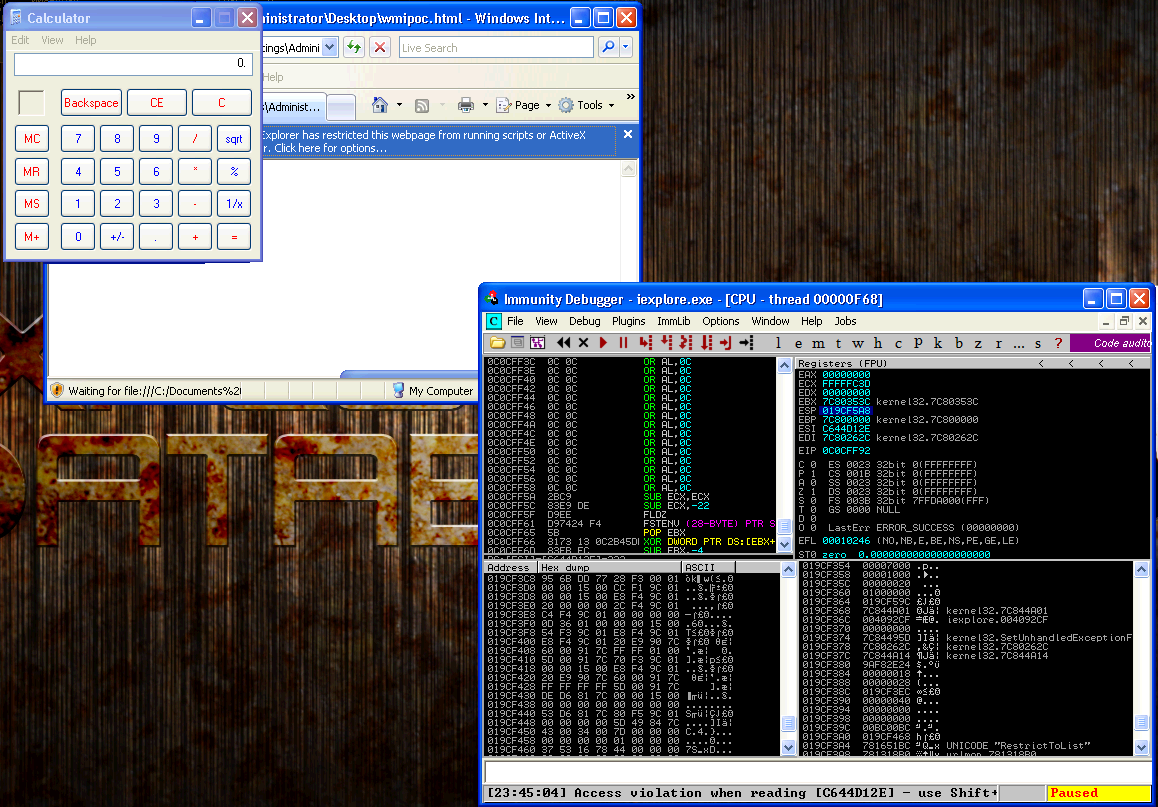This screenshot has height=807, width=1158.
Task: Show References with the 'r' toolbar button
Action: pyautogui.click(x=998, y=343)
